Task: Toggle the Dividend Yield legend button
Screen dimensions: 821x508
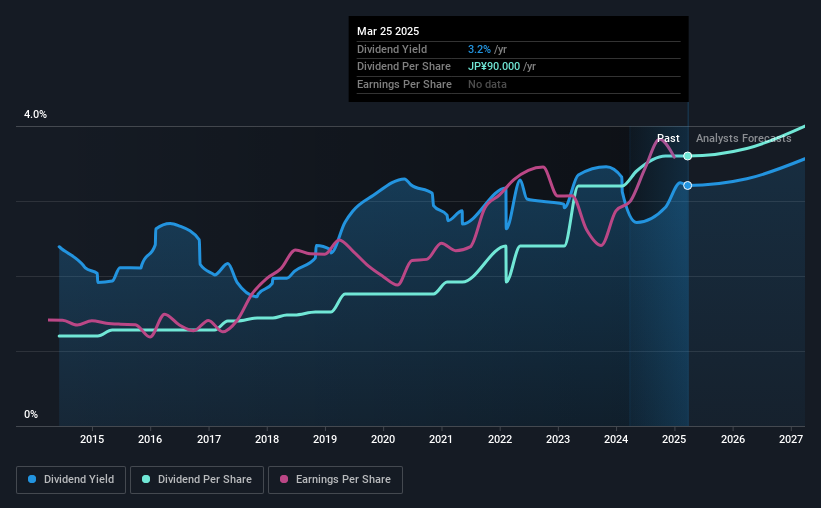Action: pos(71,480)
